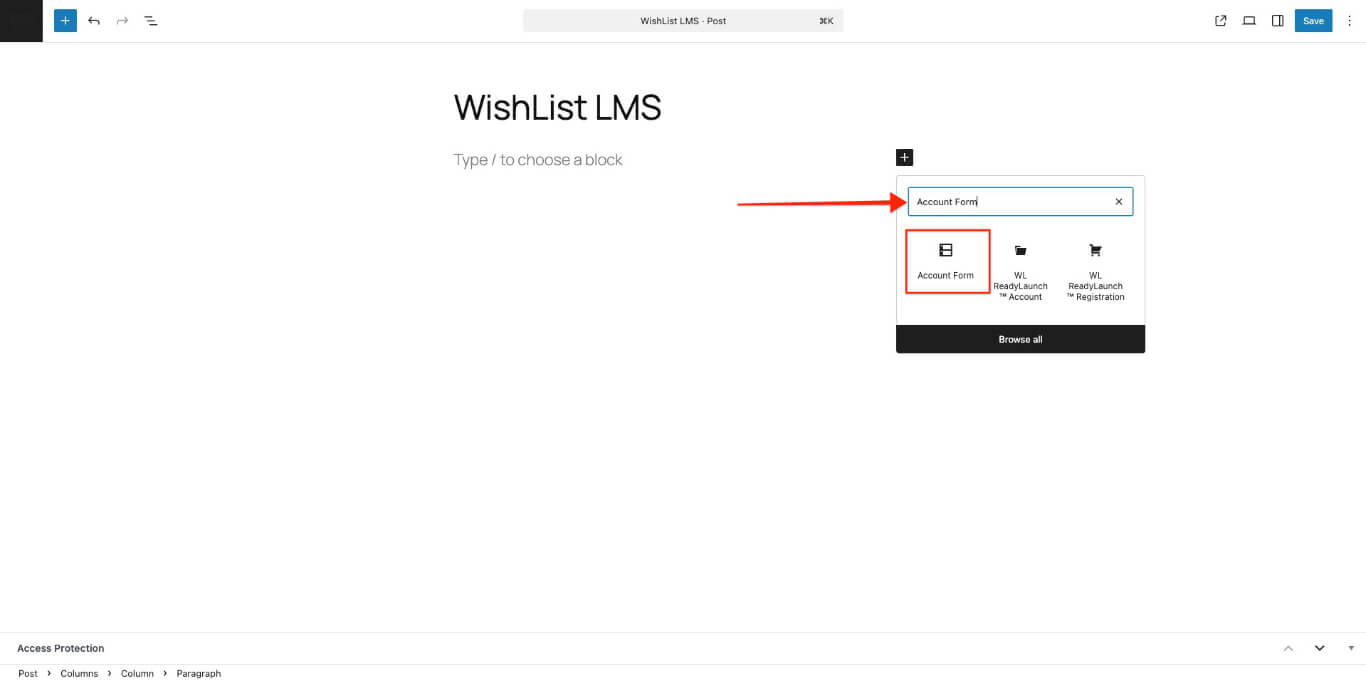This screenshot has width=1366, height=681.
Task: Move Access Protection panel up
Action: [x=1288, y=648]
